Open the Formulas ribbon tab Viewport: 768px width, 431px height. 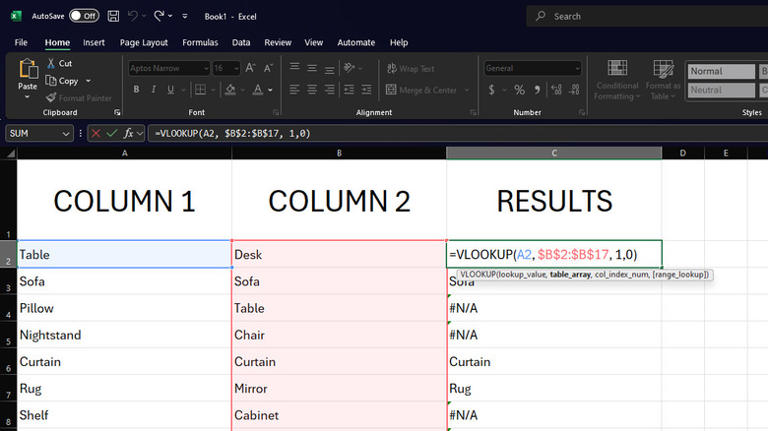(x=200, y=43)
